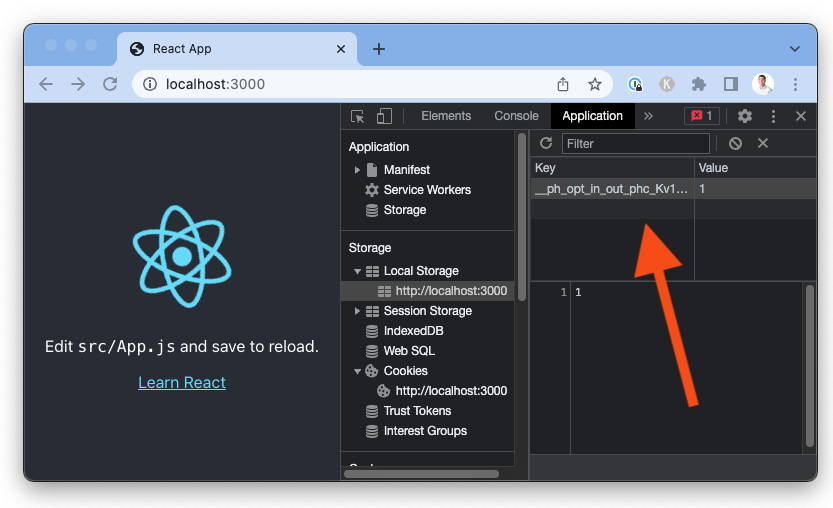Expand the Manifest tree item arrow

pos(358,170)
